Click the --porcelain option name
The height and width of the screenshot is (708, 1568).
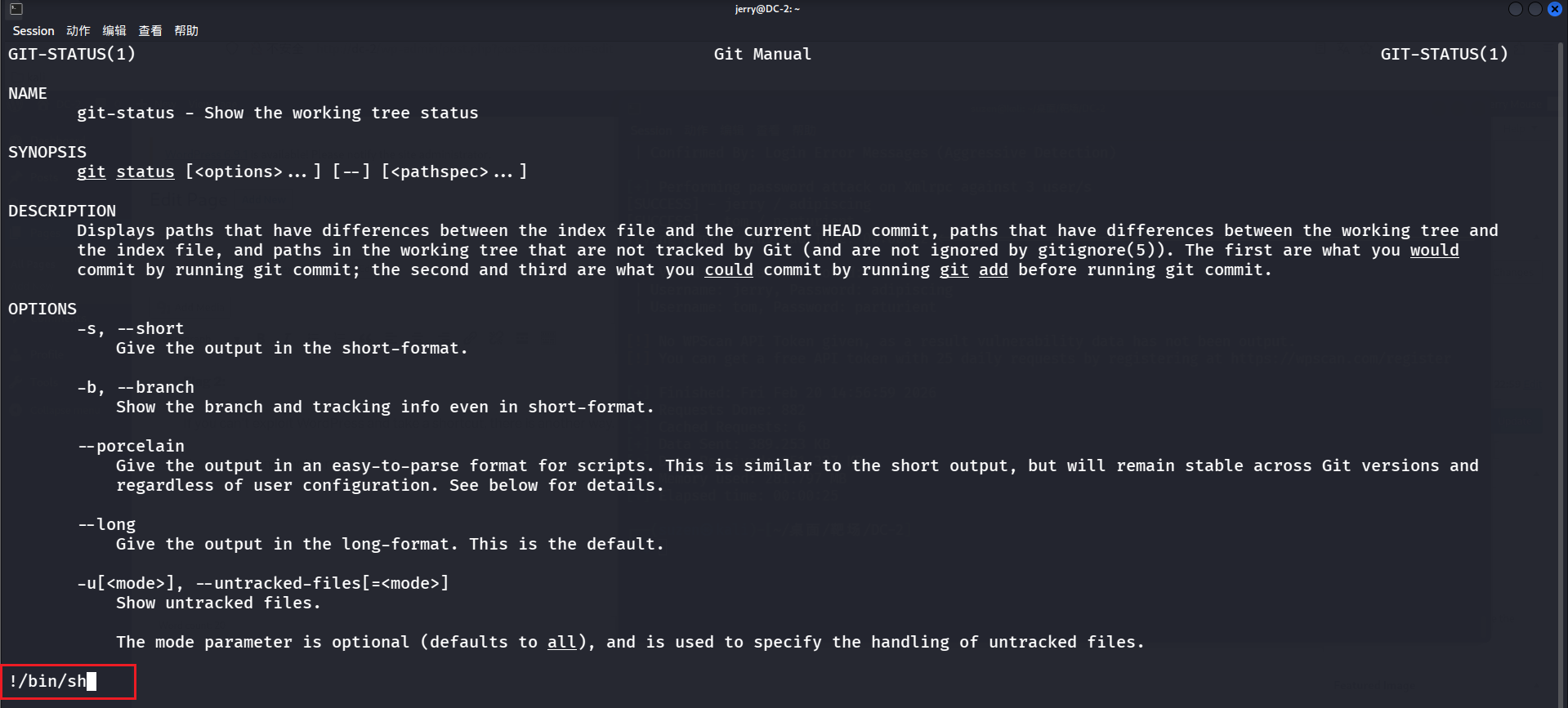[132, 446]
